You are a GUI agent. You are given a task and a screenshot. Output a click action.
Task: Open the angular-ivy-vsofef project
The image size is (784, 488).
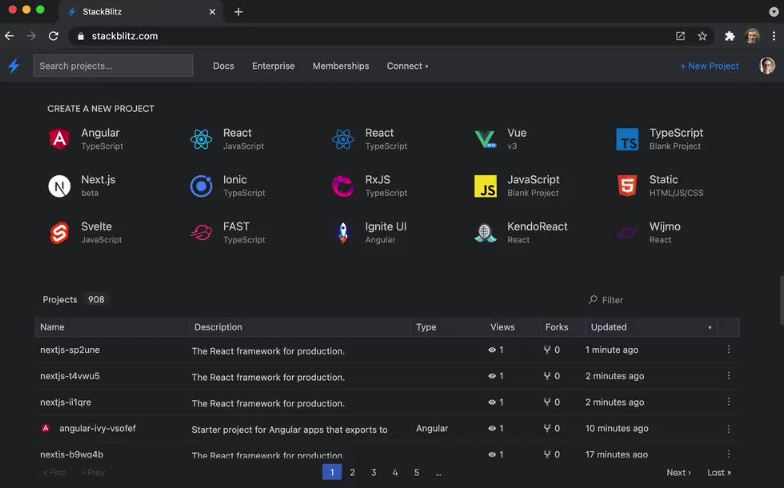coord(98,428)
